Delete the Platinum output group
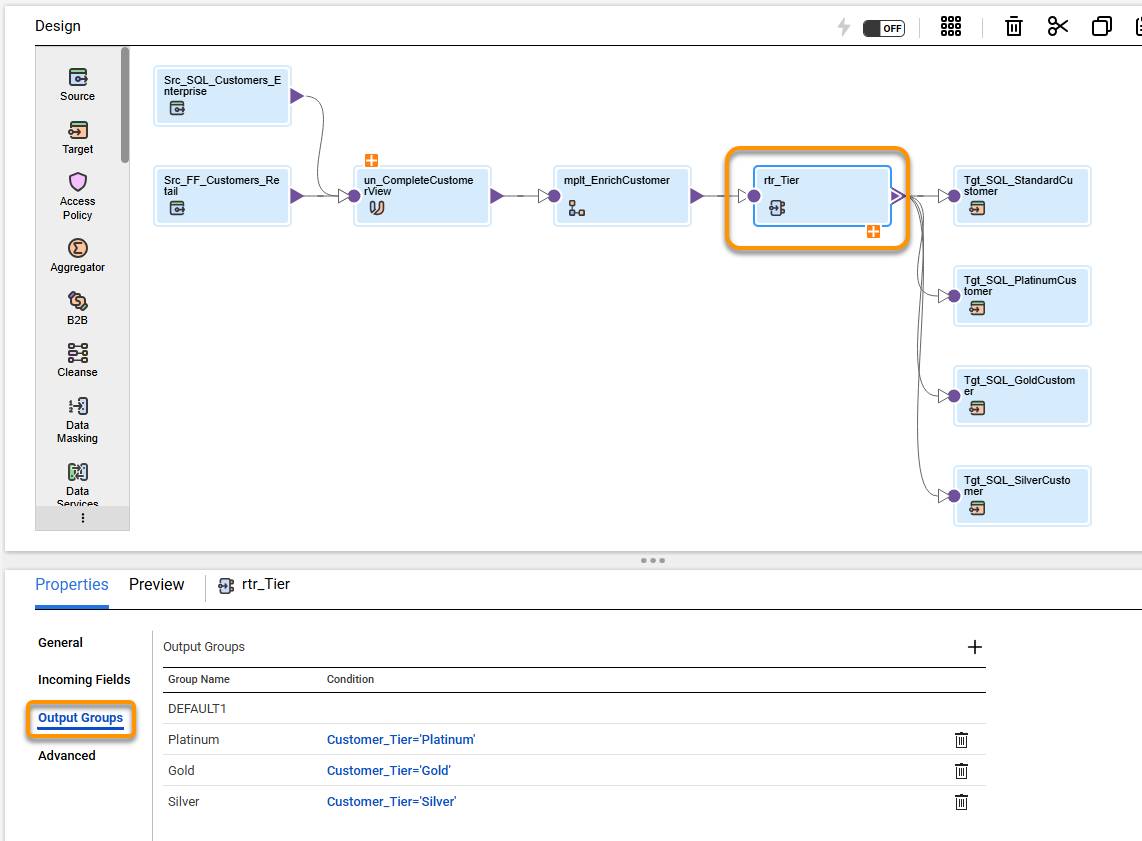The height and width of the screenshot is (841, 1142). click(x=961, y=740)
